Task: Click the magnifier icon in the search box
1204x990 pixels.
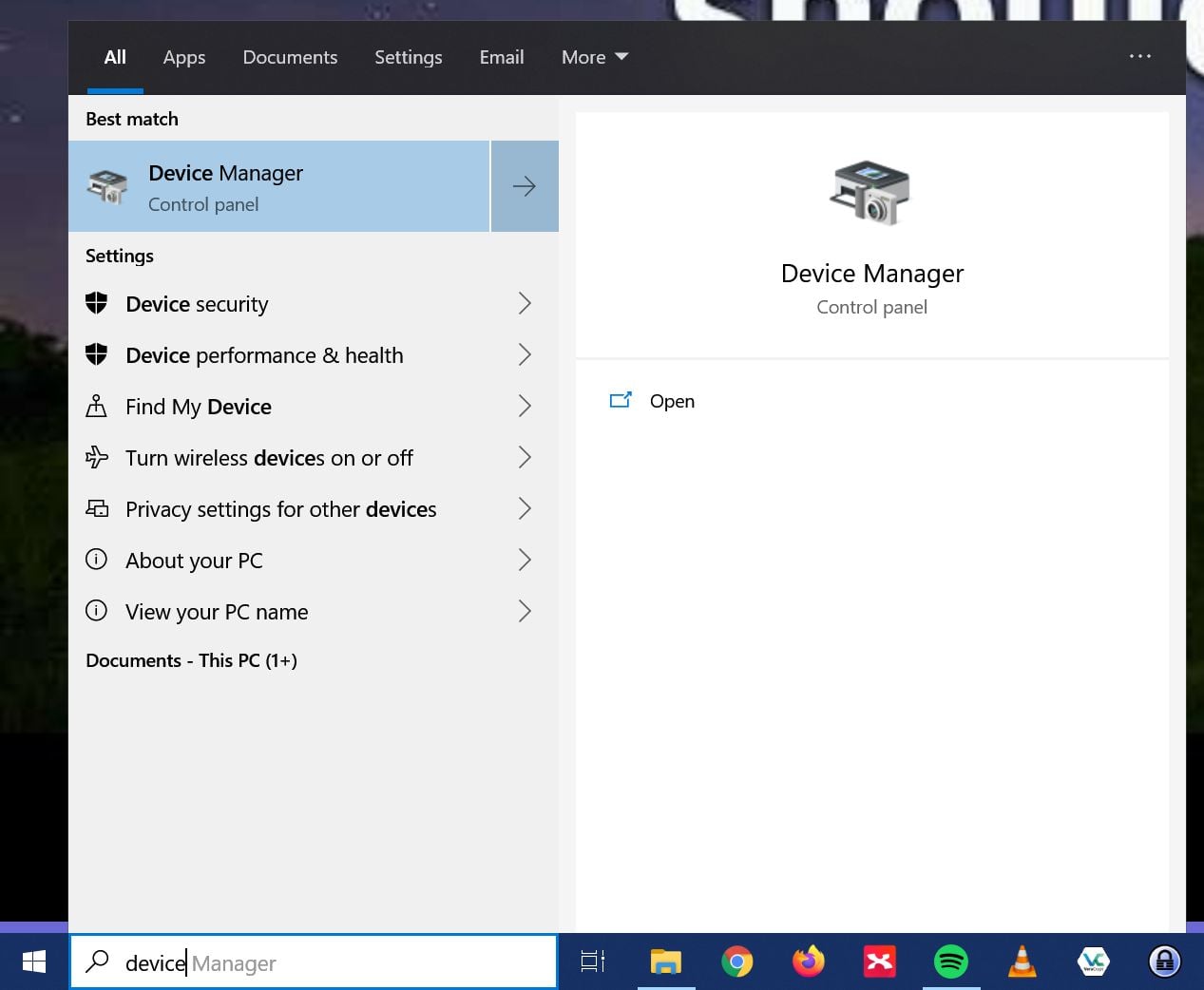Action: (x=98, y=961)
